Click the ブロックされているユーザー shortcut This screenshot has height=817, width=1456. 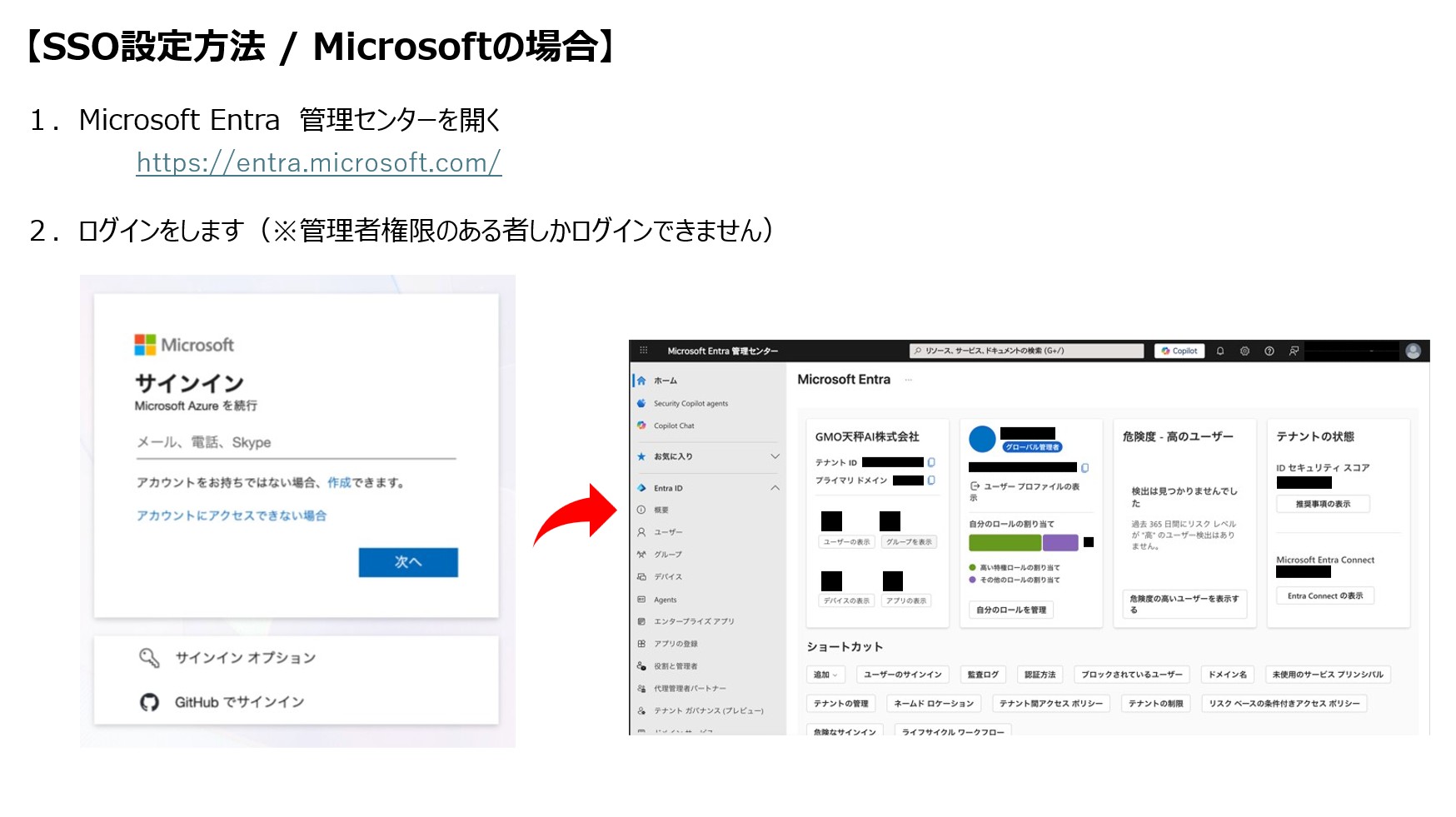point(1132,675)
